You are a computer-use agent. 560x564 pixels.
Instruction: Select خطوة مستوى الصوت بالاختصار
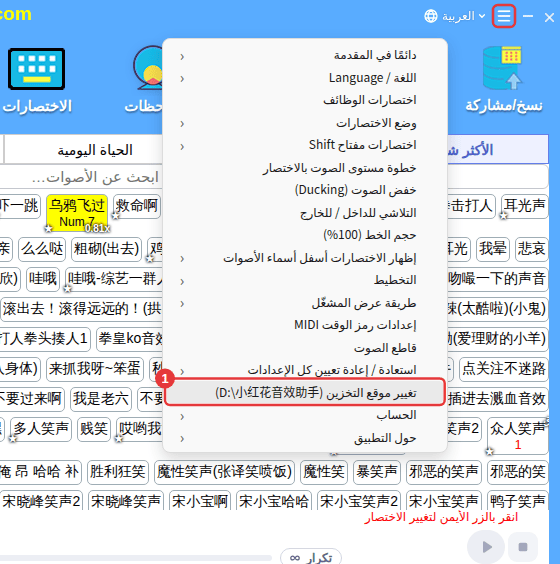tap(305, 168)
